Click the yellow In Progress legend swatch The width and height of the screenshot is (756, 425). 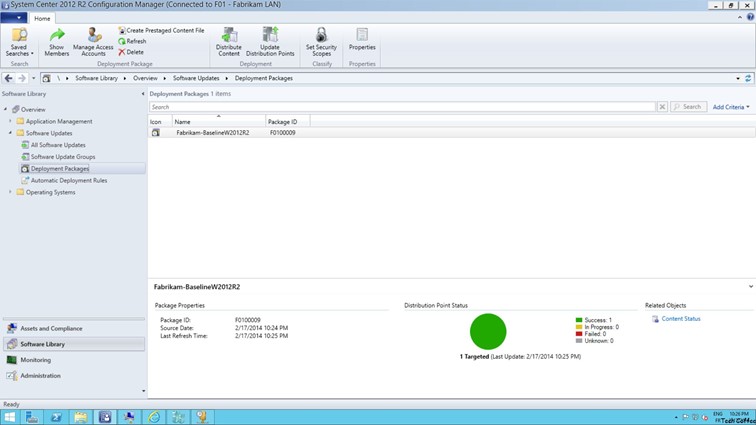click(x=579, y=327)
